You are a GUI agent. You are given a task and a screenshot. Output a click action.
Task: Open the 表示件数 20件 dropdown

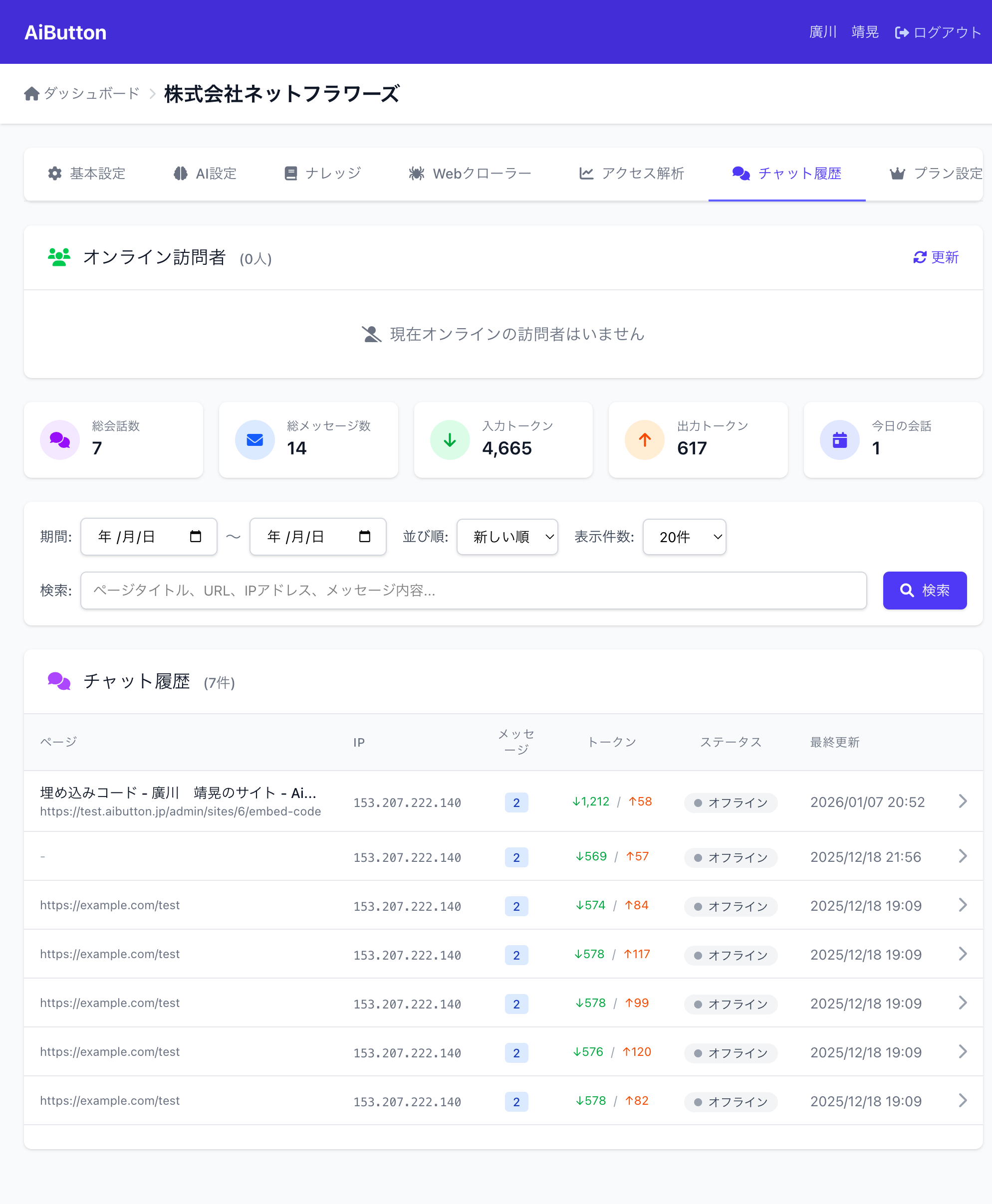(684, 537)
